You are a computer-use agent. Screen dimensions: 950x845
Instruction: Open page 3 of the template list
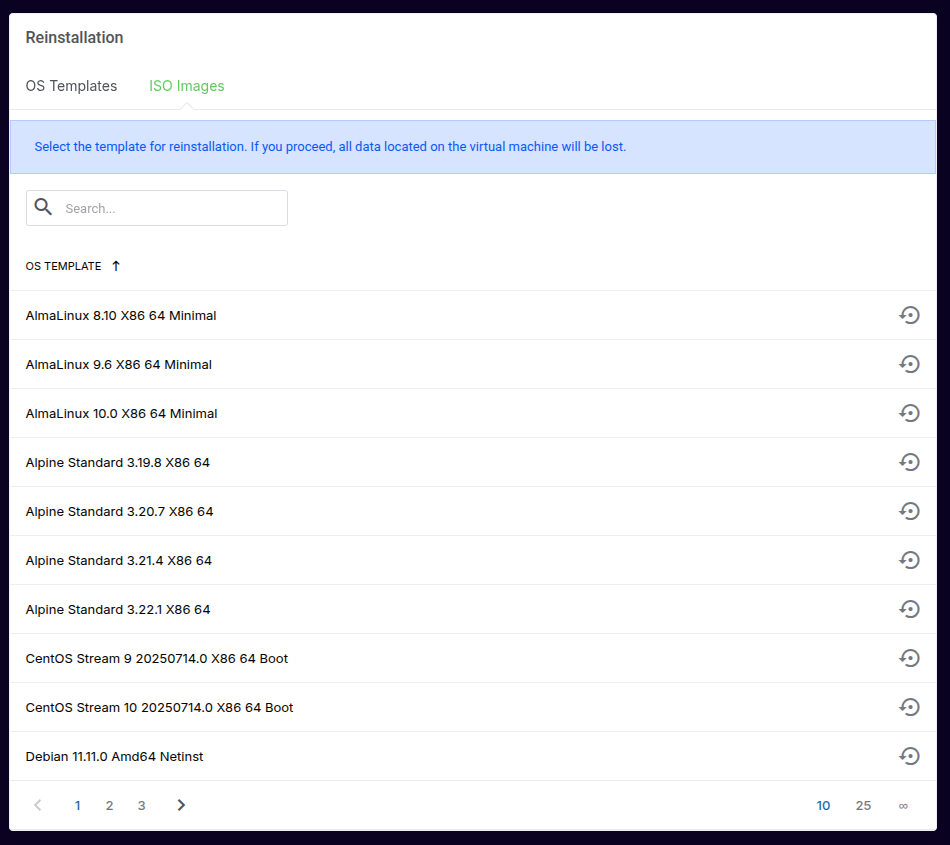click(141, 805)
